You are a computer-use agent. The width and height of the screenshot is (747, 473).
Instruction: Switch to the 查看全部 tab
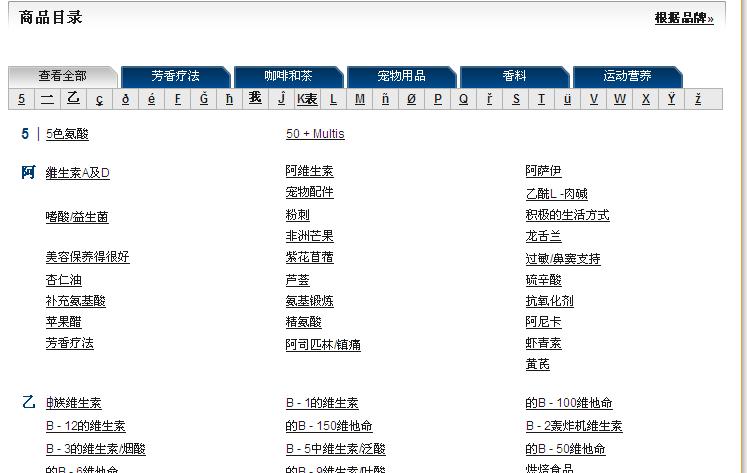[x=62, y=76]
